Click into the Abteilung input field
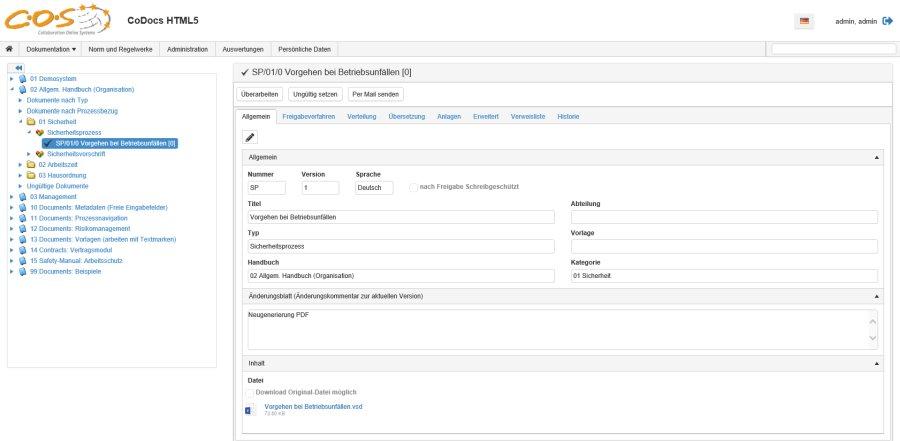The width and height of the screenshot is (900, 441). [723, 217]
